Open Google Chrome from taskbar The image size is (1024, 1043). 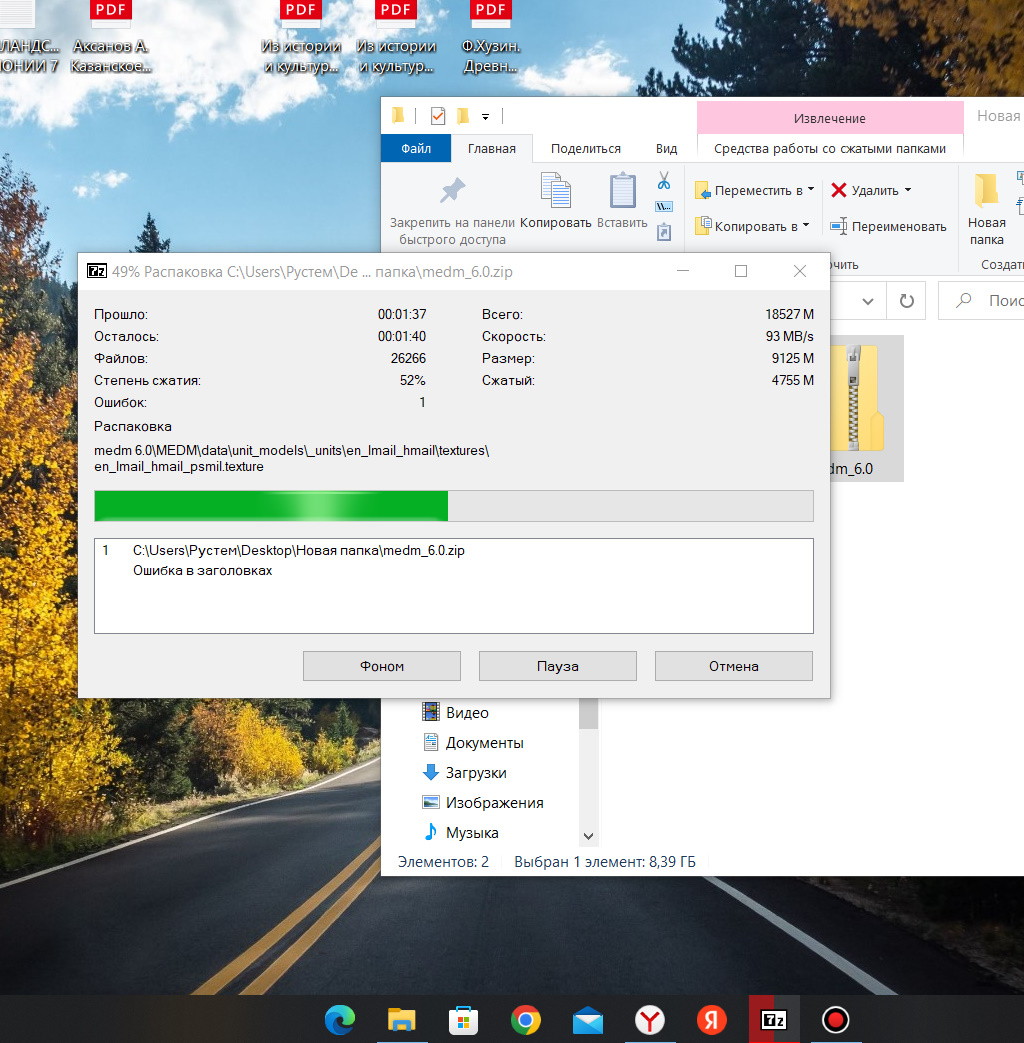tap(526, 1019)
